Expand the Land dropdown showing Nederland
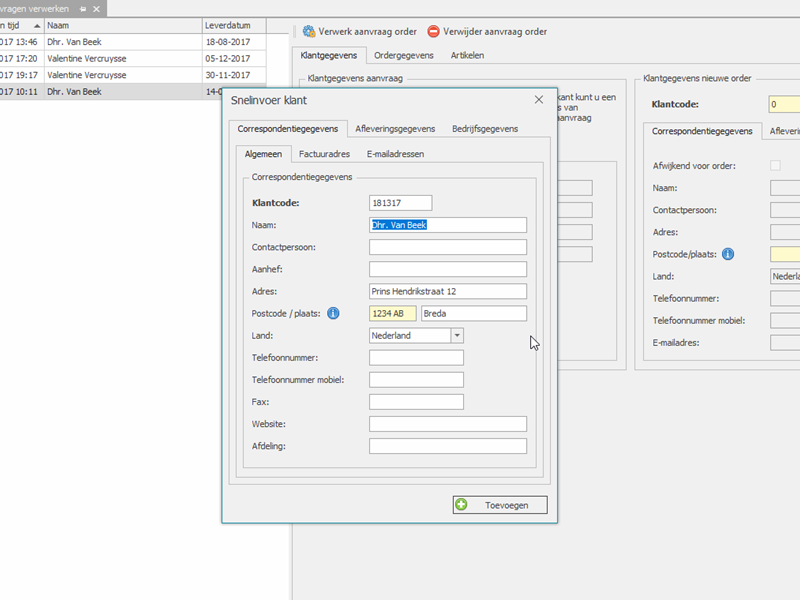 [x=457, y=336]
